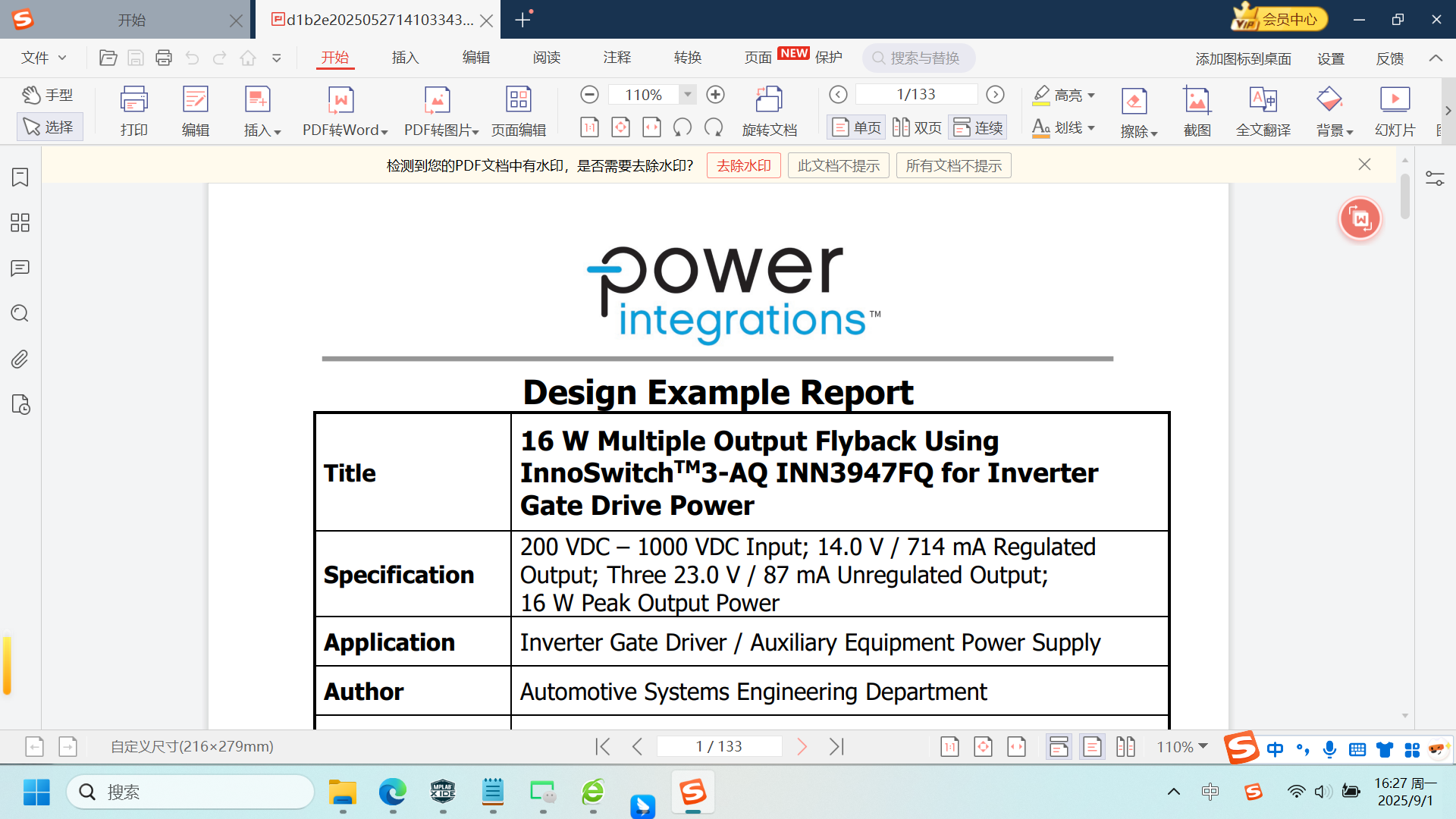Click 添加图标到桌面 link
The width and height of the screenshot is (1456, 819).
(x=1243, y=58)
